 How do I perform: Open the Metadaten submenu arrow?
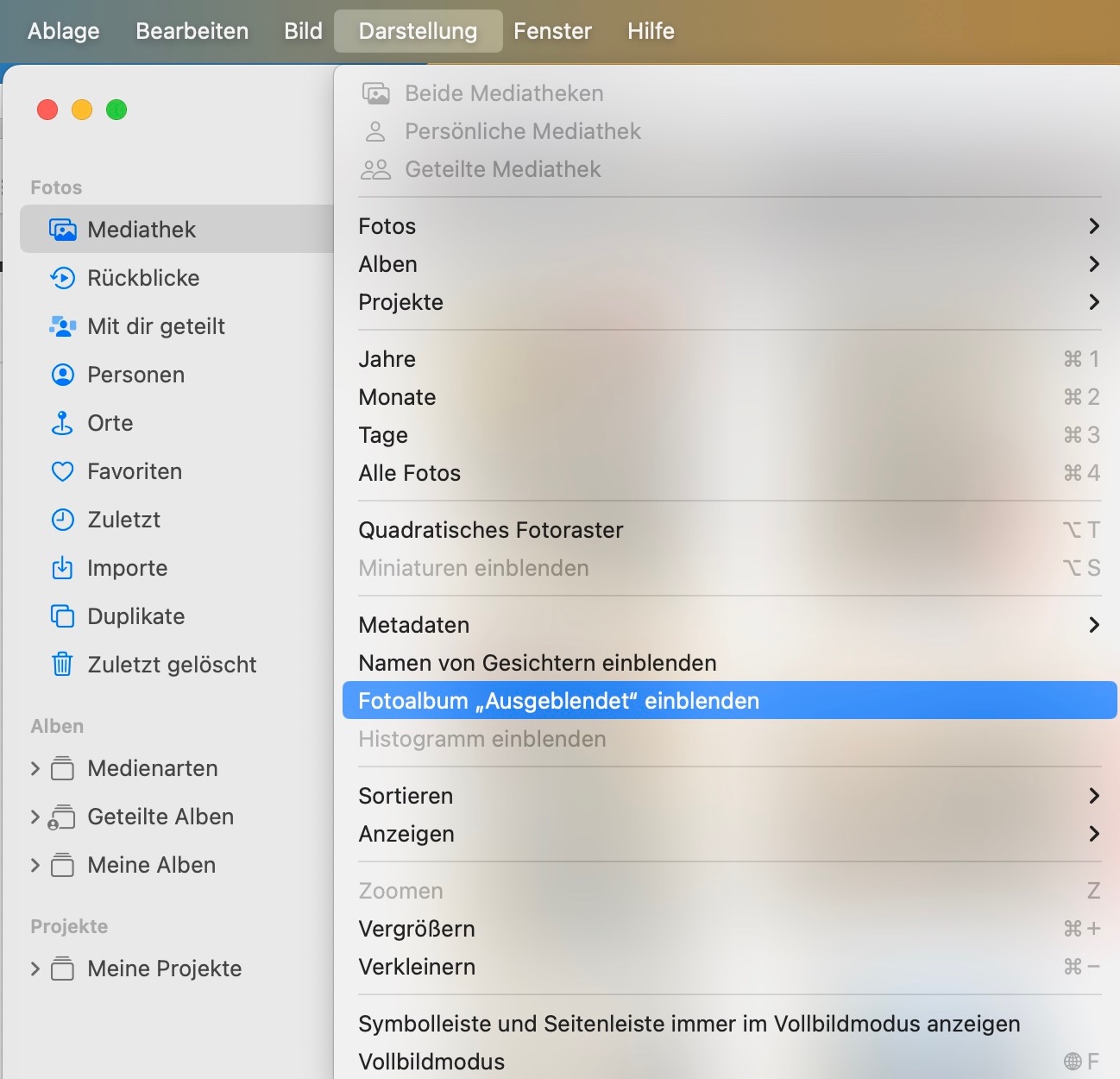pyautogui.click(x=1093, y=625)
